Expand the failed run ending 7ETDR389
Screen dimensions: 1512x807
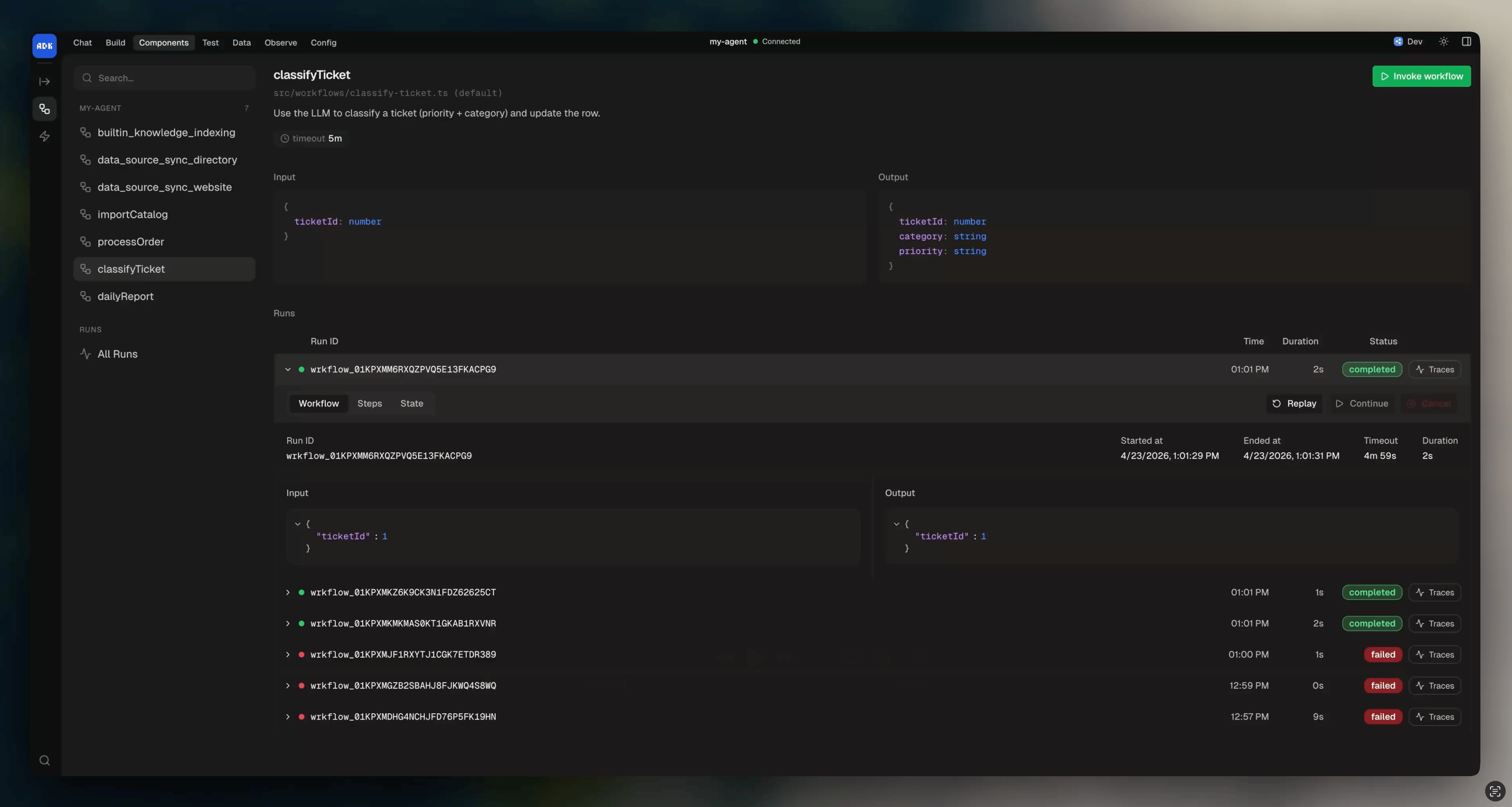coord(288,654)
